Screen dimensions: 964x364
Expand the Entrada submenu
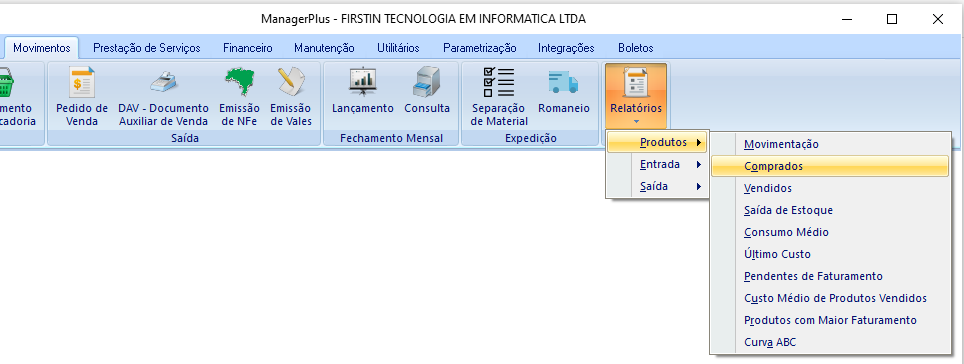[x=658, y=165]
